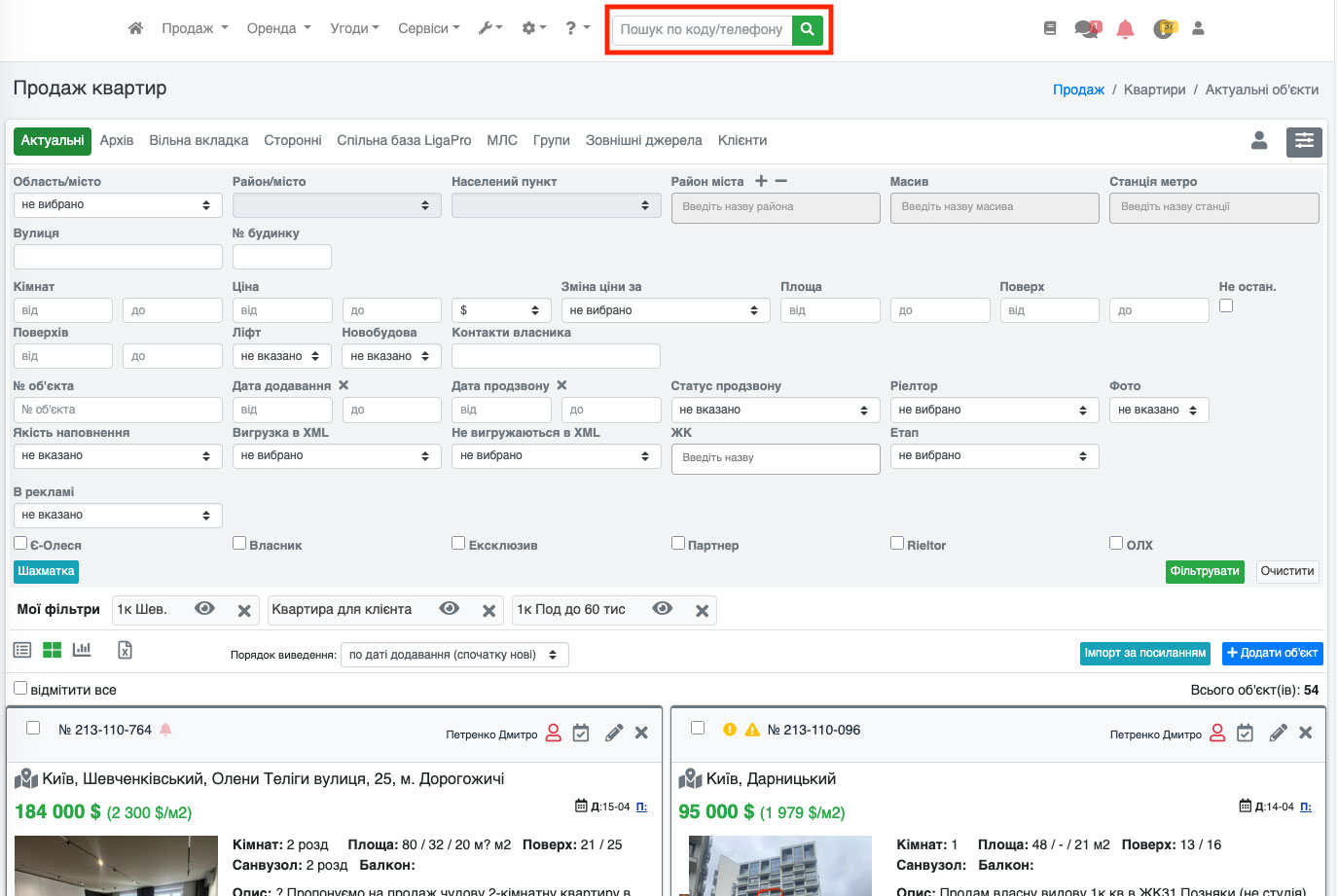Toggle filter settings sliders icon

pyautogui.click(x=1304, y=141)
